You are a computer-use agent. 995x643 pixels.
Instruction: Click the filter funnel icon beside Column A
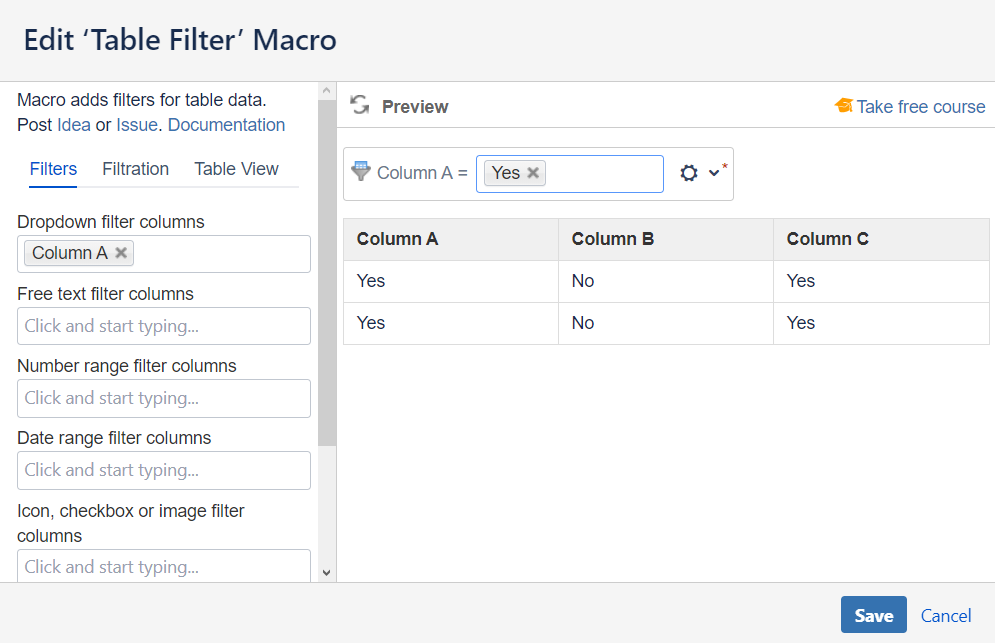point(360,171)
